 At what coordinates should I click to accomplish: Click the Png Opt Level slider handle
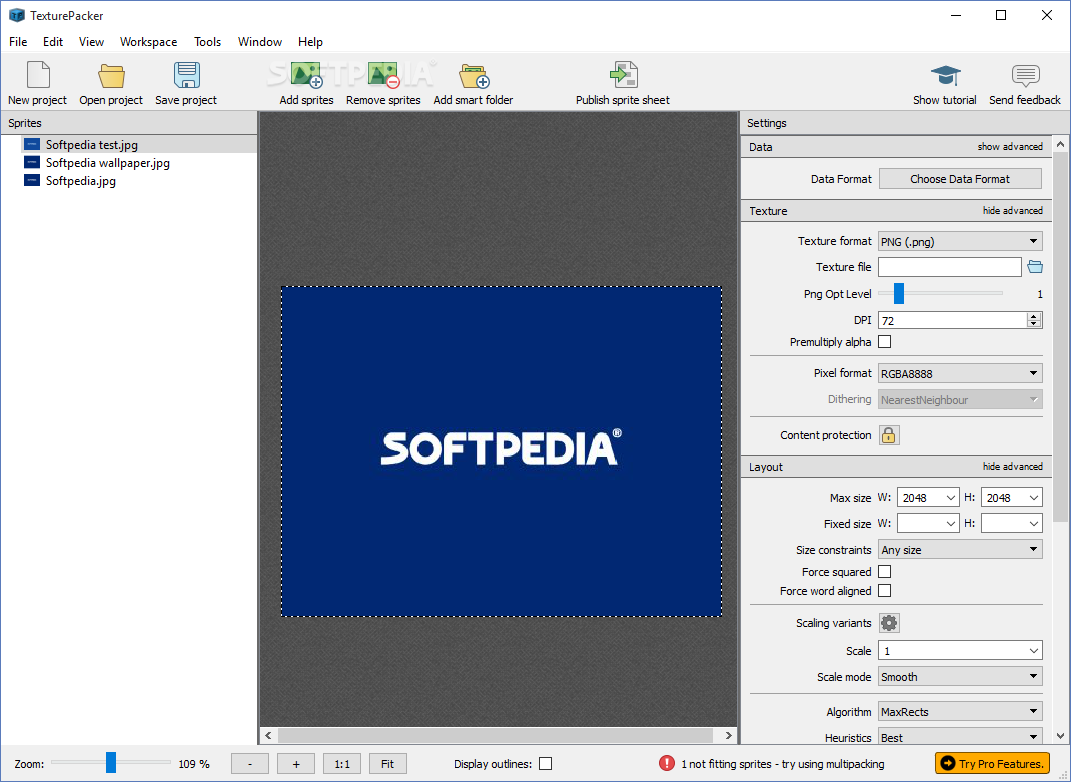pos(899,294)
